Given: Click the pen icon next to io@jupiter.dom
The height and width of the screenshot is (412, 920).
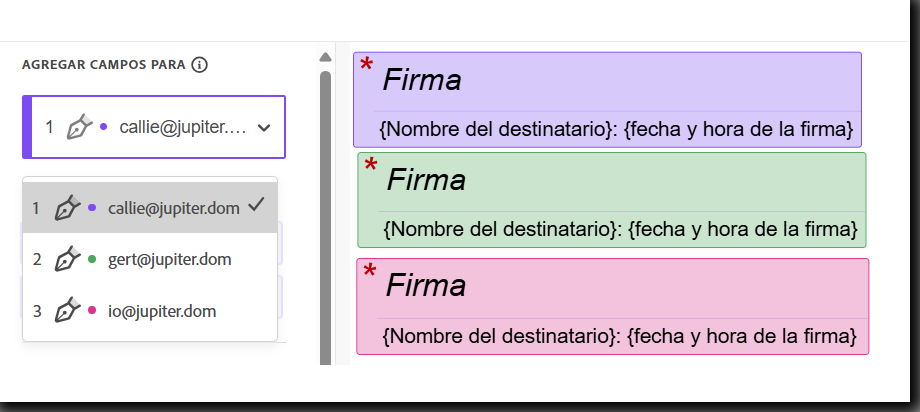Looking at the screenshot, I should [x=67, y=311].
